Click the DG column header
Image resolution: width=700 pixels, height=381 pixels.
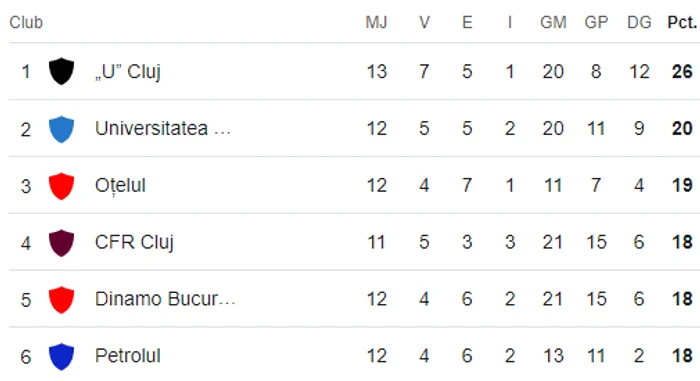[639, 22]
